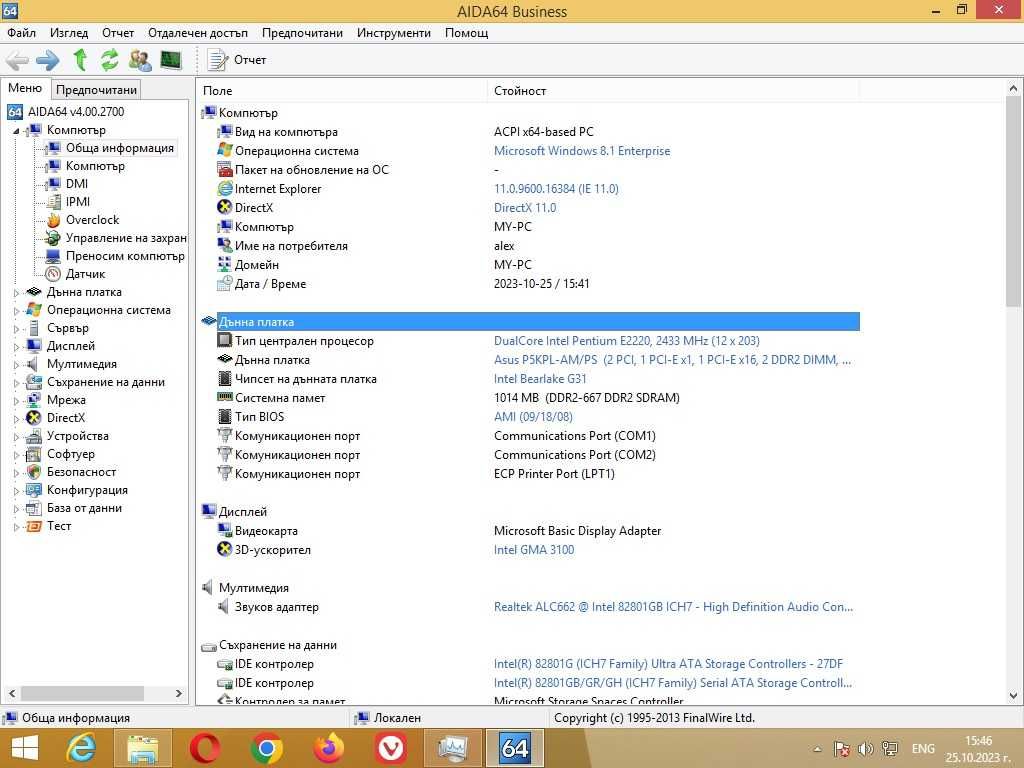
Task: Click the База от данни tree icon
Action: 33,508
